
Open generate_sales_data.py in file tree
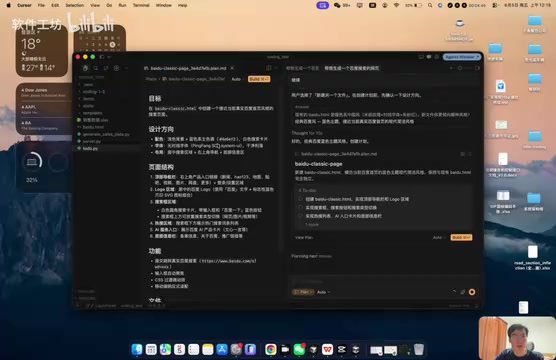click(x=106, y=134)
